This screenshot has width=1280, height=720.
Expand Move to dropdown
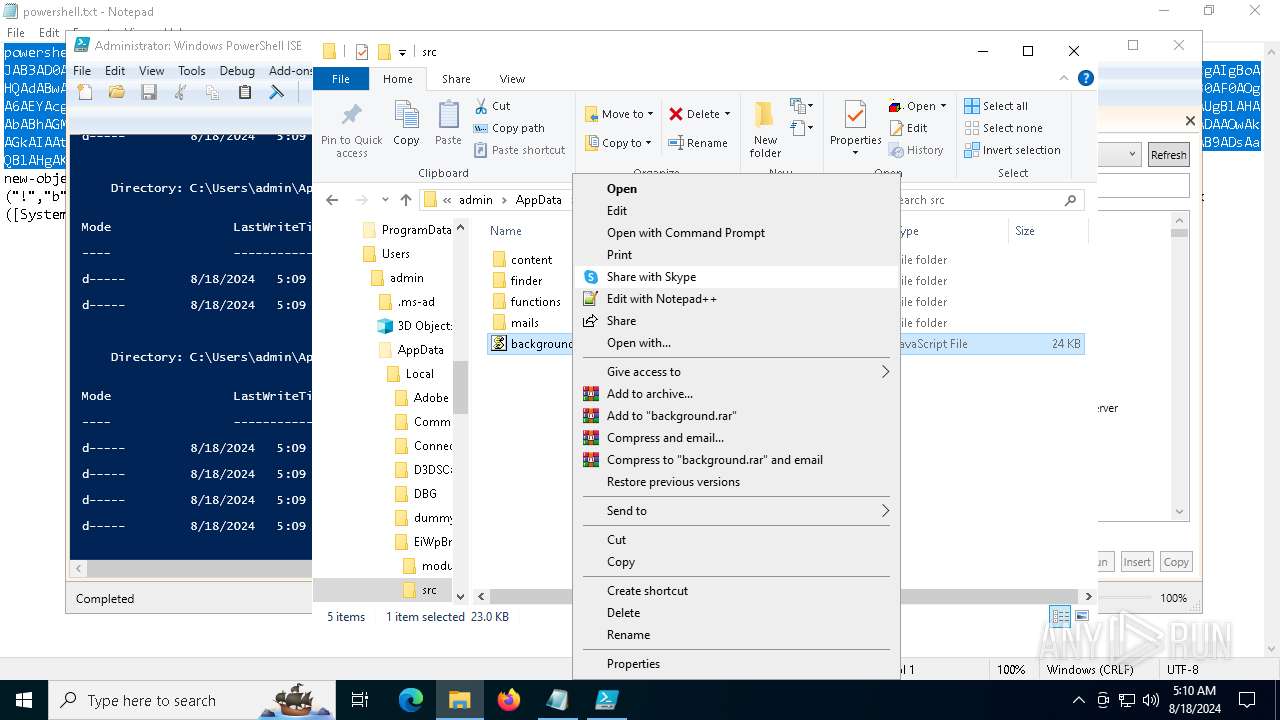[650, 114]
